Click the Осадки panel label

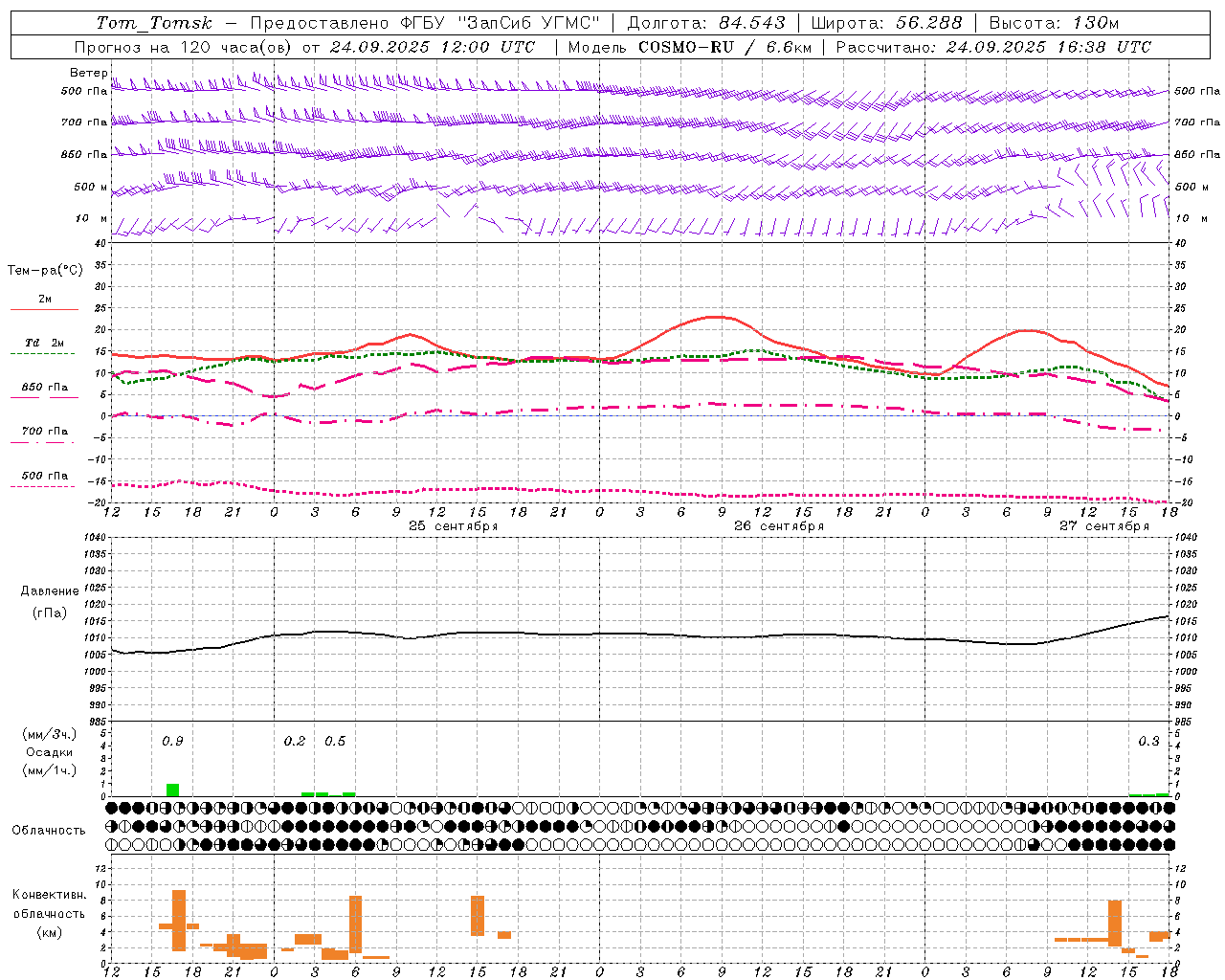click(x=49, y=752)
